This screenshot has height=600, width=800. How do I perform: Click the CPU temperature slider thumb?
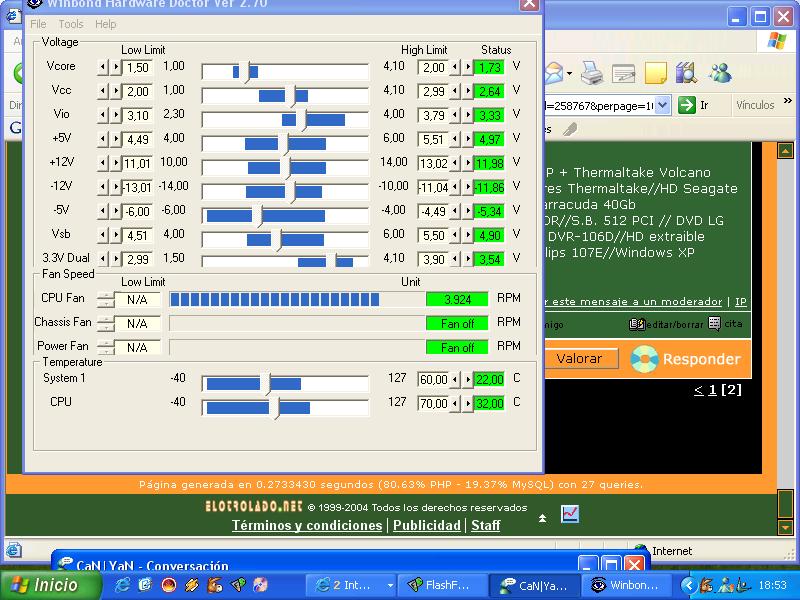(x=275, y=408)
